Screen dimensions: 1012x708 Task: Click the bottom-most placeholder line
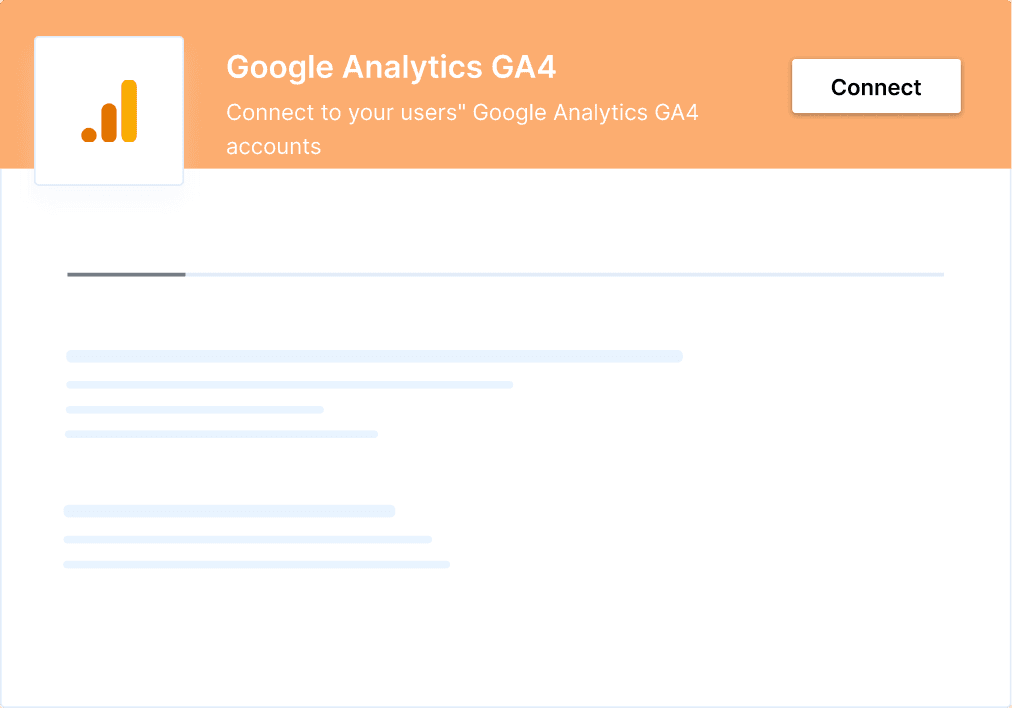click(256, 564)
